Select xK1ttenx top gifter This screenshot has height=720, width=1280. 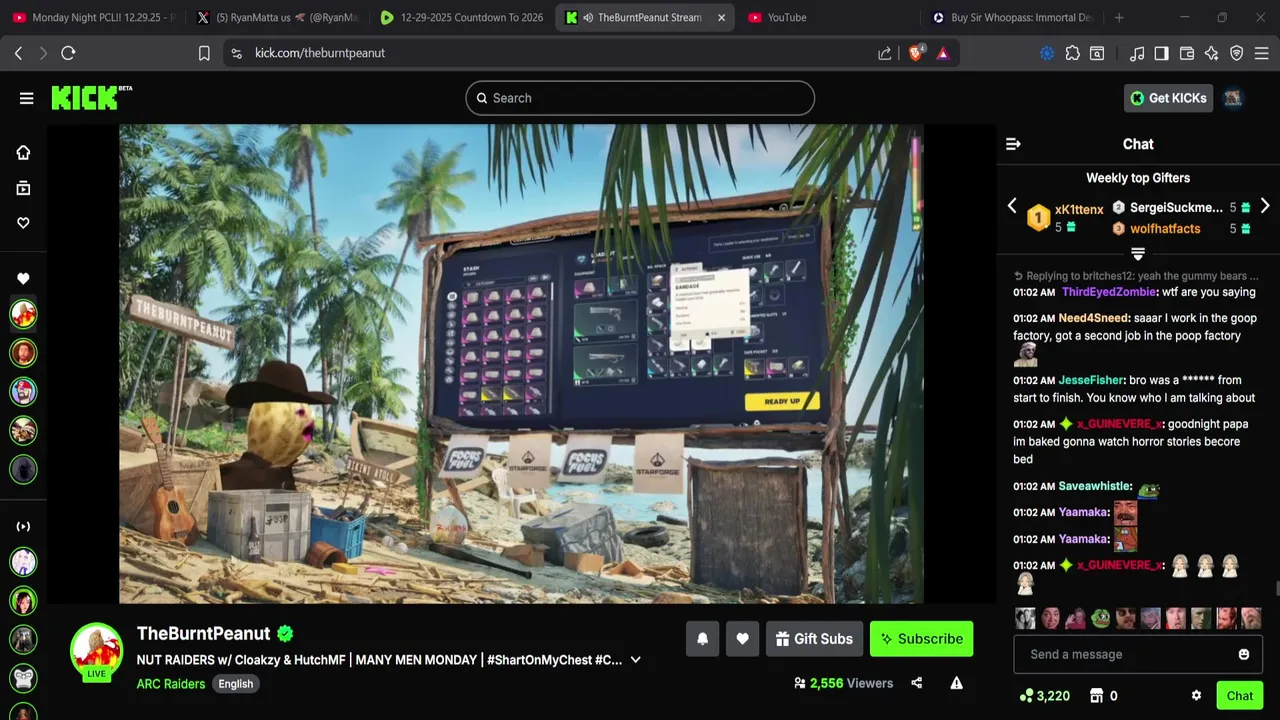(1079, 209)
